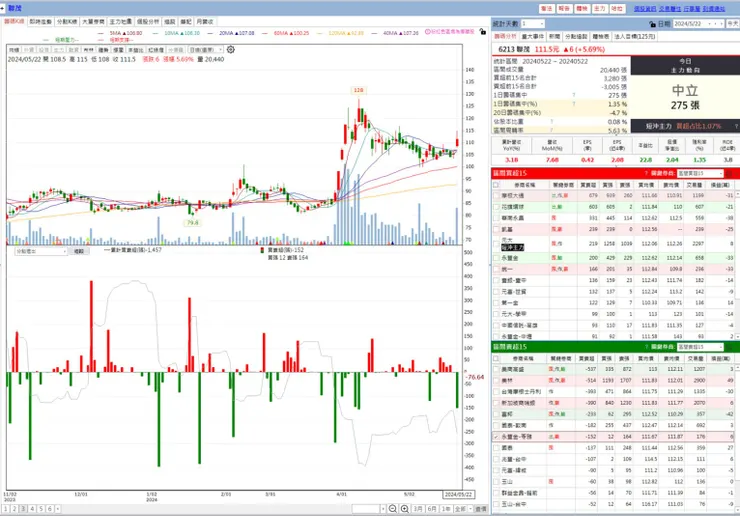Screen dimensions: 740x516
Task: Click the 本益比 chart toolbar button
Action: pos(135,50)
